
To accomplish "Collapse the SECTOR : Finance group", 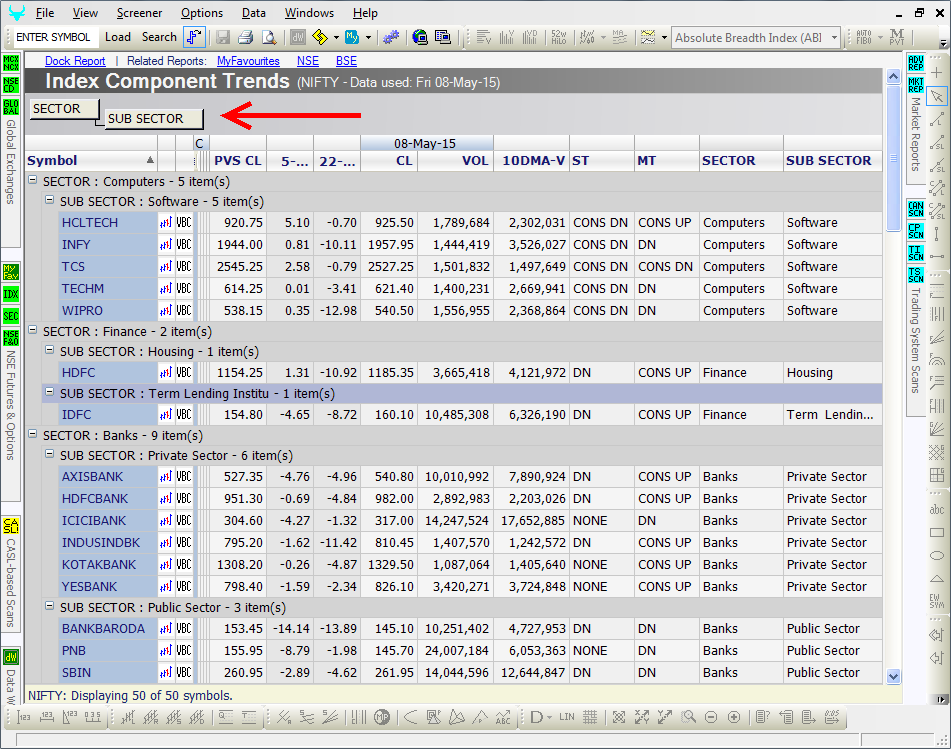I will (33, 331).
